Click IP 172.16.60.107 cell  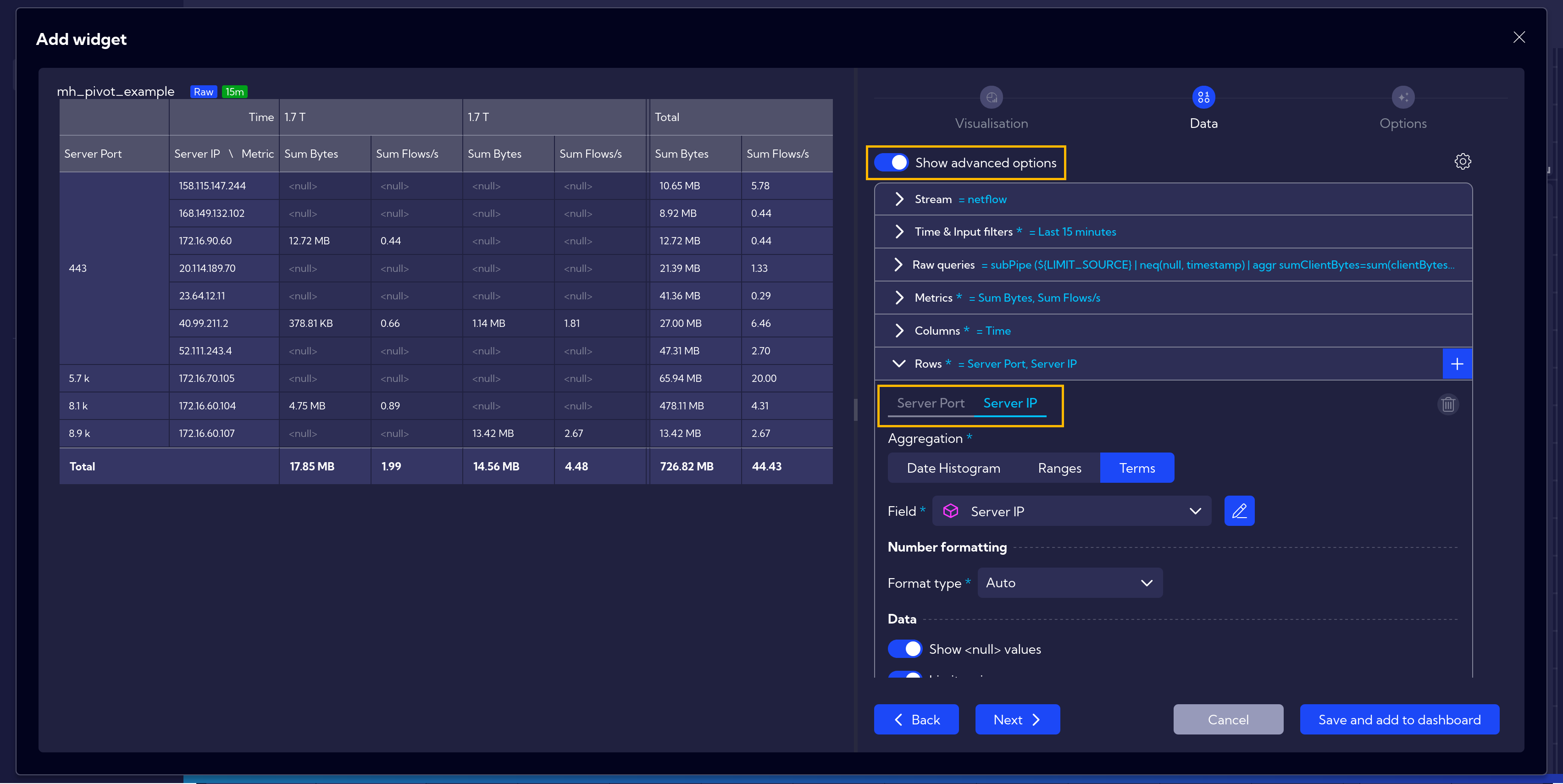(224, 434)
